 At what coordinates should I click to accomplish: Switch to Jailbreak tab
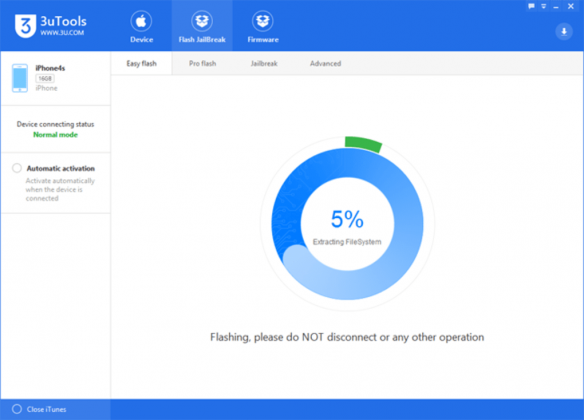click(264, 63)
